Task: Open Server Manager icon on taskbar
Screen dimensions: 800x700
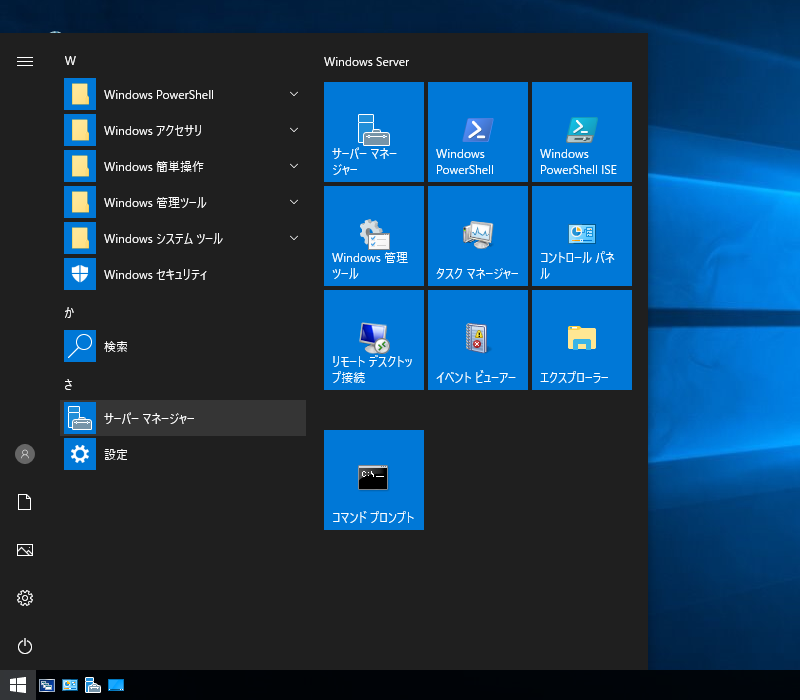Action: pos(93,685)
